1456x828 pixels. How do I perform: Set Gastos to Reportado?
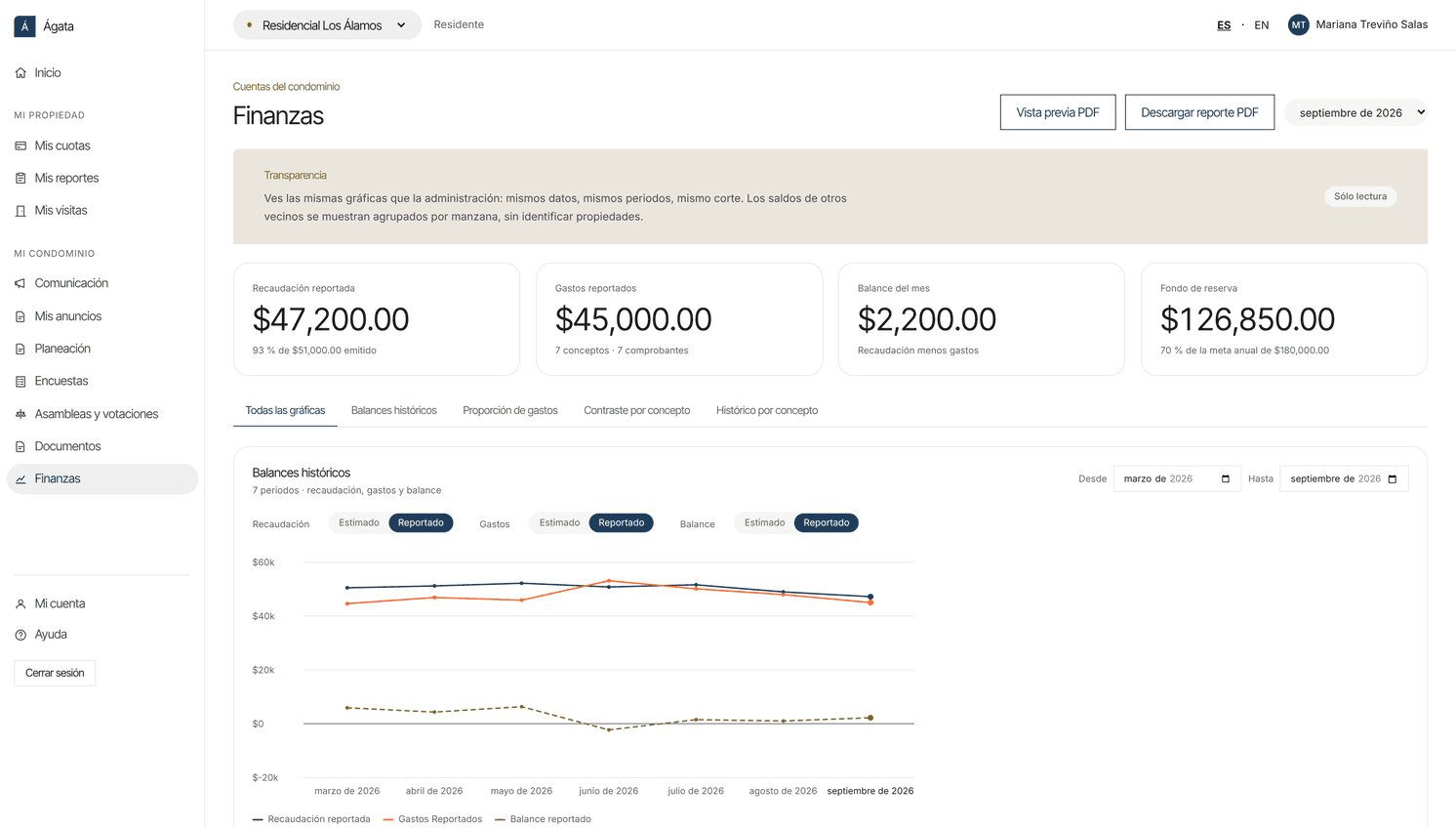(622, 522)
